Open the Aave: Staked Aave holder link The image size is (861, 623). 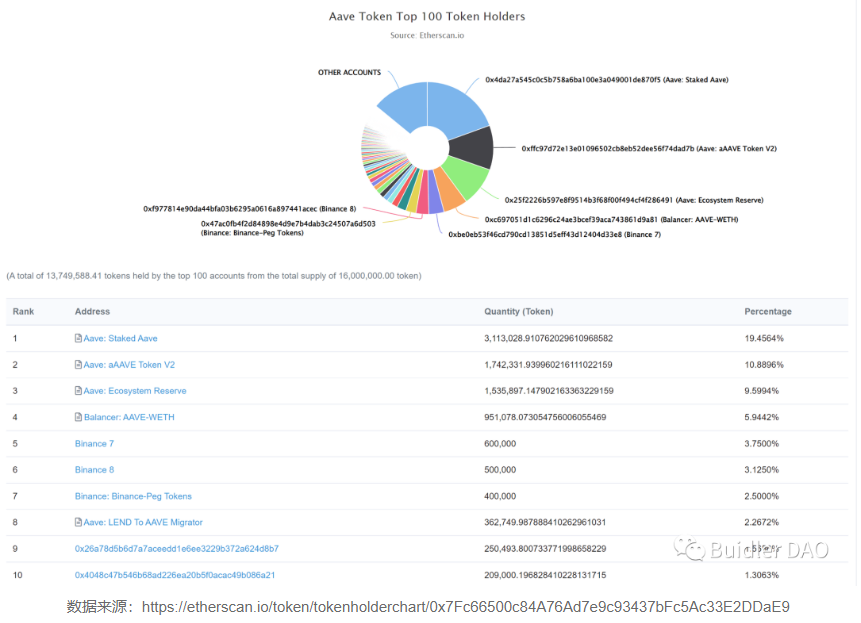click(120, 338)
